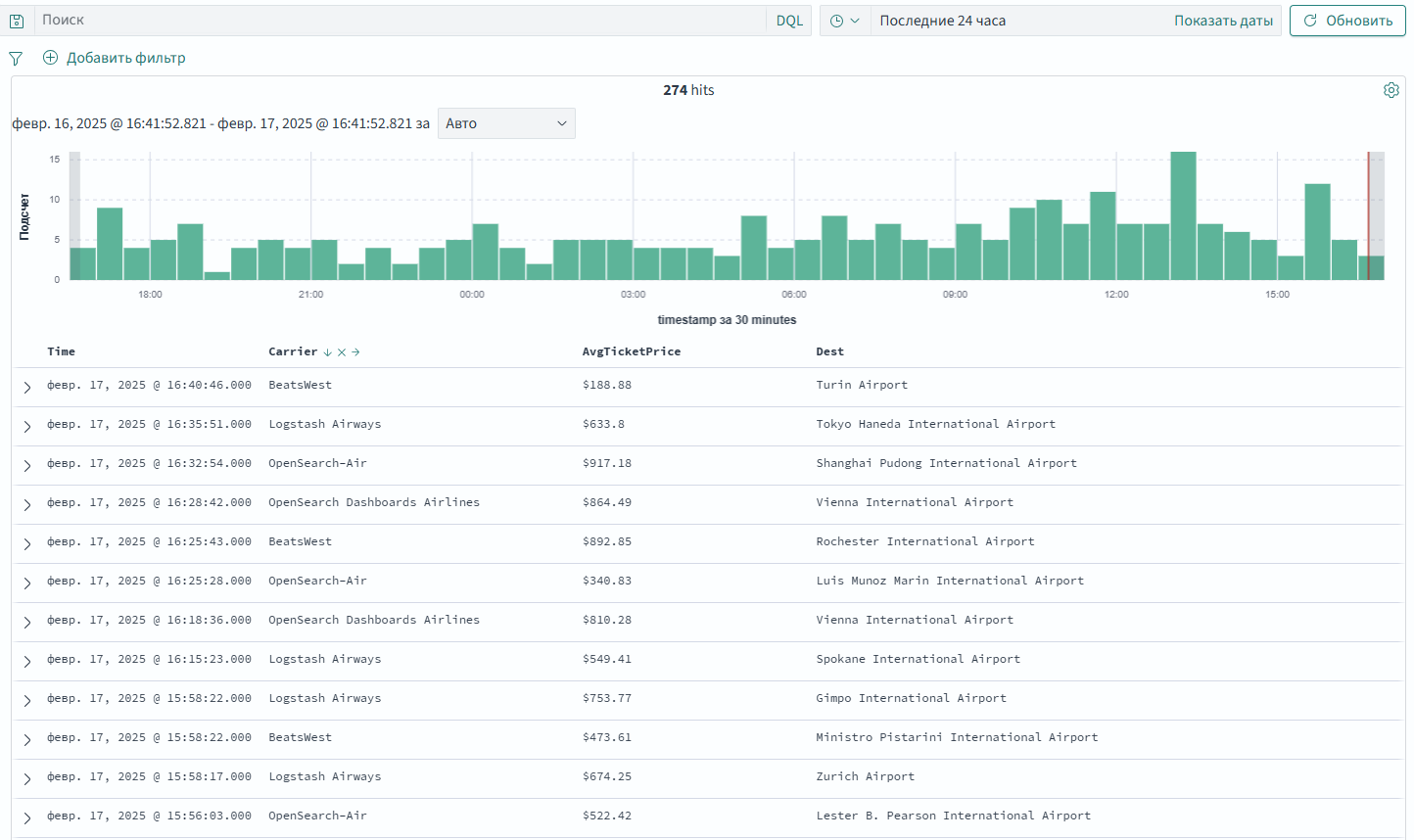Open the histogram settings gear icon
The image size is (1414, 840).
point(1390,90)
